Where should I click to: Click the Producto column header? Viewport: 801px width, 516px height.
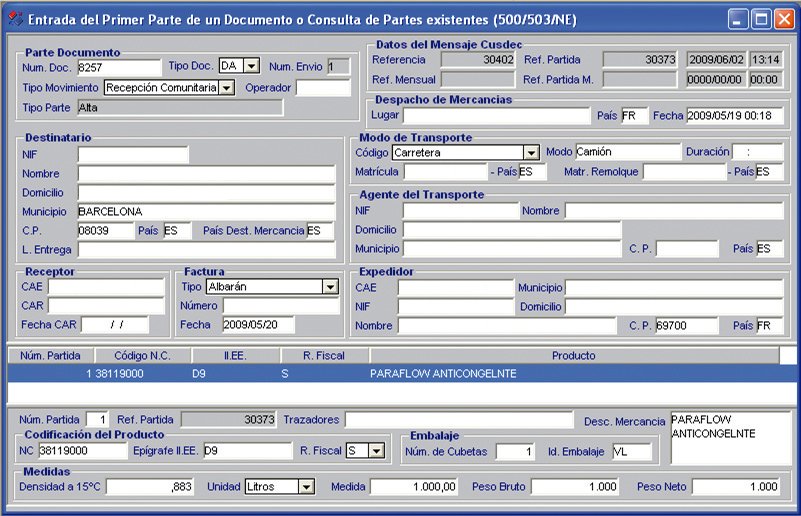(573, 355)
